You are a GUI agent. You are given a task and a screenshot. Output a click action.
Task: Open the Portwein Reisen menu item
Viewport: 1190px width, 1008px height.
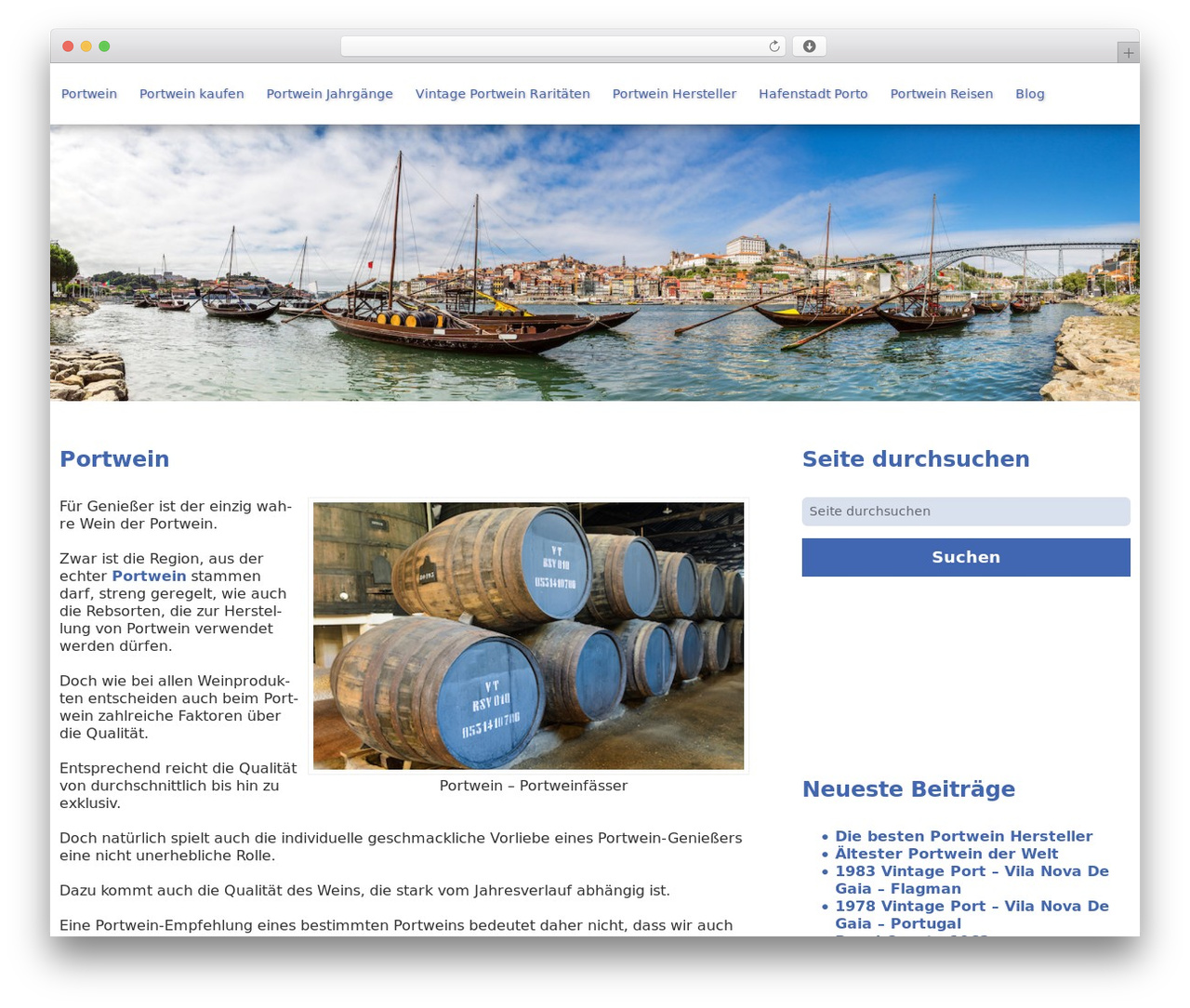[x=942, y=94]
